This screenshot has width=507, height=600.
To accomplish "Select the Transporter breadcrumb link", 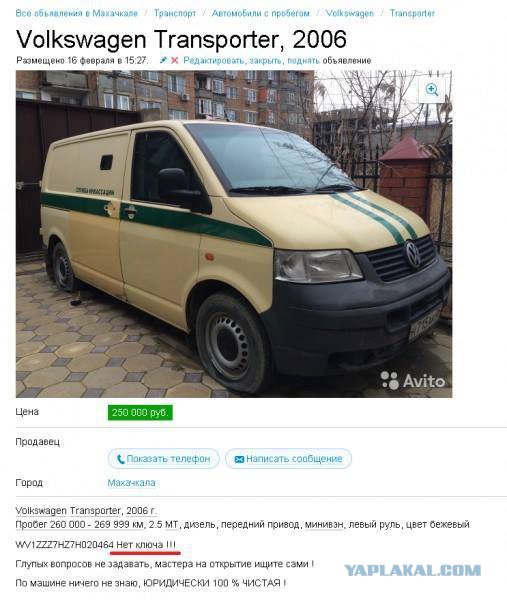I will pos(412,13).
